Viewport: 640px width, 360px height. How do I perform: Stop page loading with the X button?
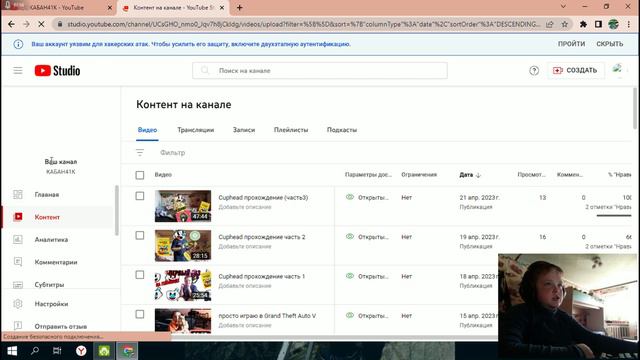[41, 24]
